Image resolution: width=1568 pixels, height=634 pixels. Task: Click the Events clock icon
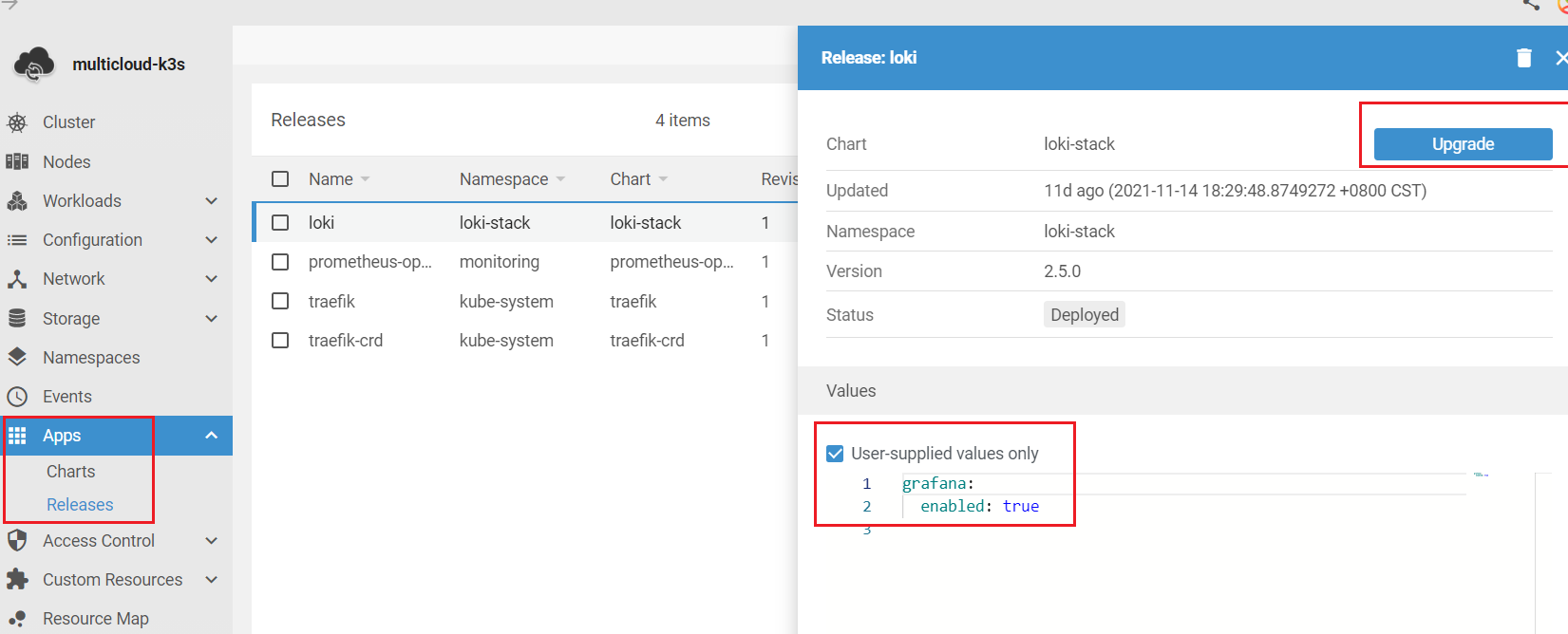(17, 397)
